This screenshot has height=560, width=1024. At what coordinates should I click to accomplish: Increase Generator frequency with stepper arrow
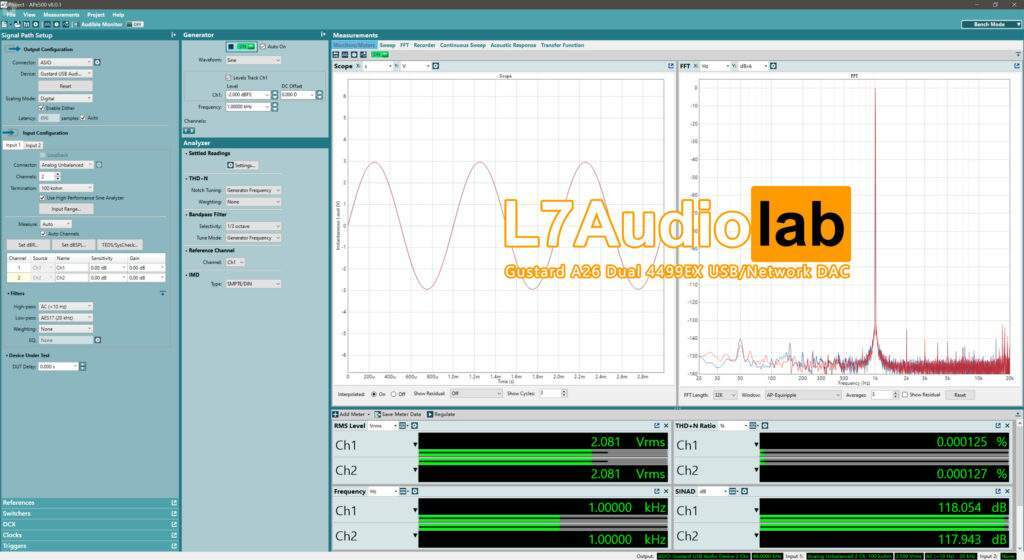[x=274, y=104]
